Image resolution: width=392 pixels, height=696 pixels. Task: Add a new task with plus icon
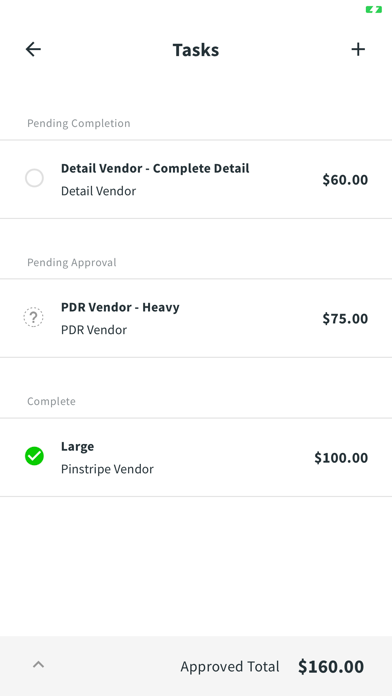(x=358, y=49)
